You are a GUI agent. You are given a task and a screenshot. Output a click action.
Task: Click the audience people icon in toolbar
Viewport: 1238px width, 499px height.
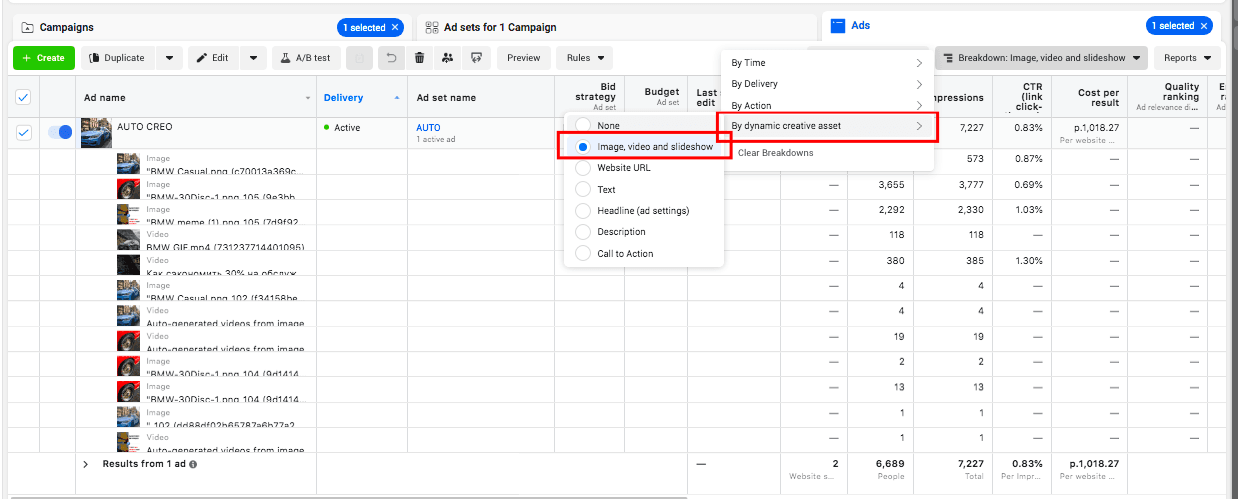coord(447,58)
